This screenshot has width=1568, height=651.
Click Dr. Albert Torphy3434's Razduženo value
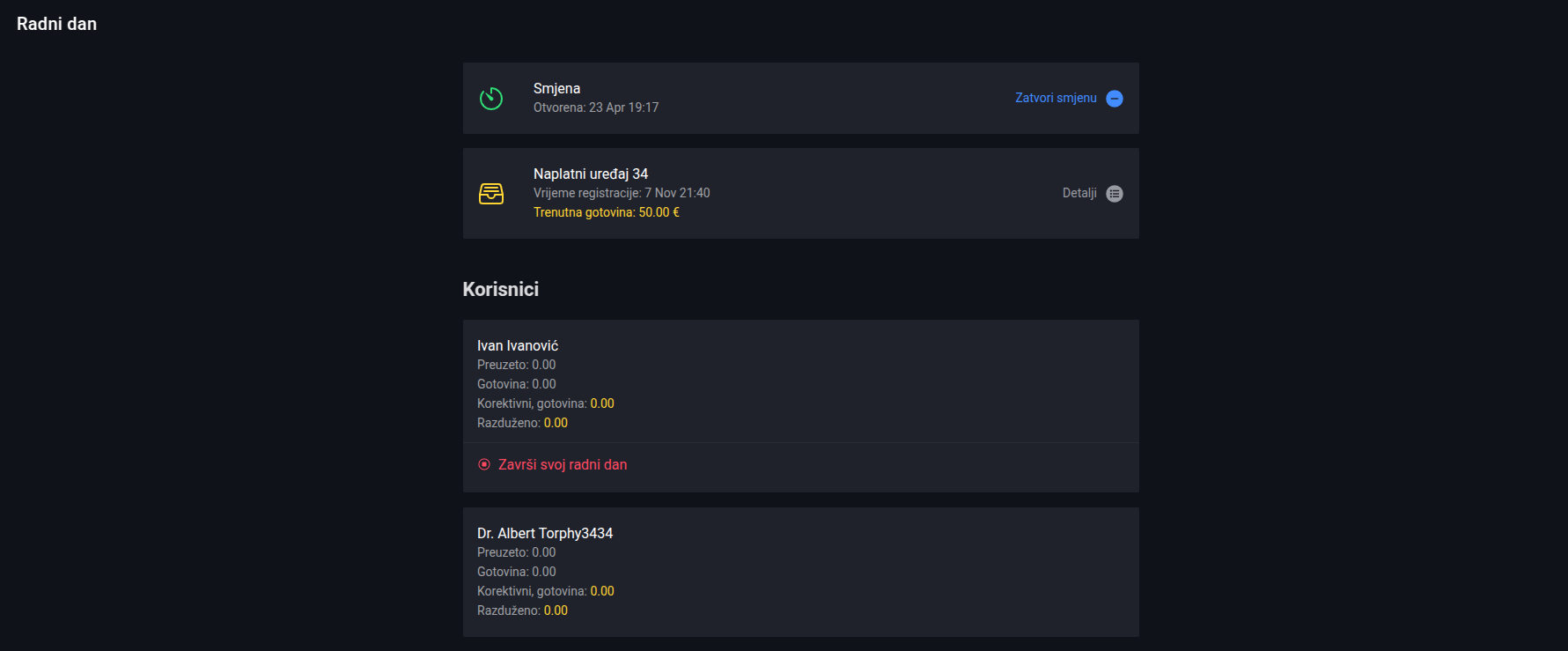coord(556,610)
